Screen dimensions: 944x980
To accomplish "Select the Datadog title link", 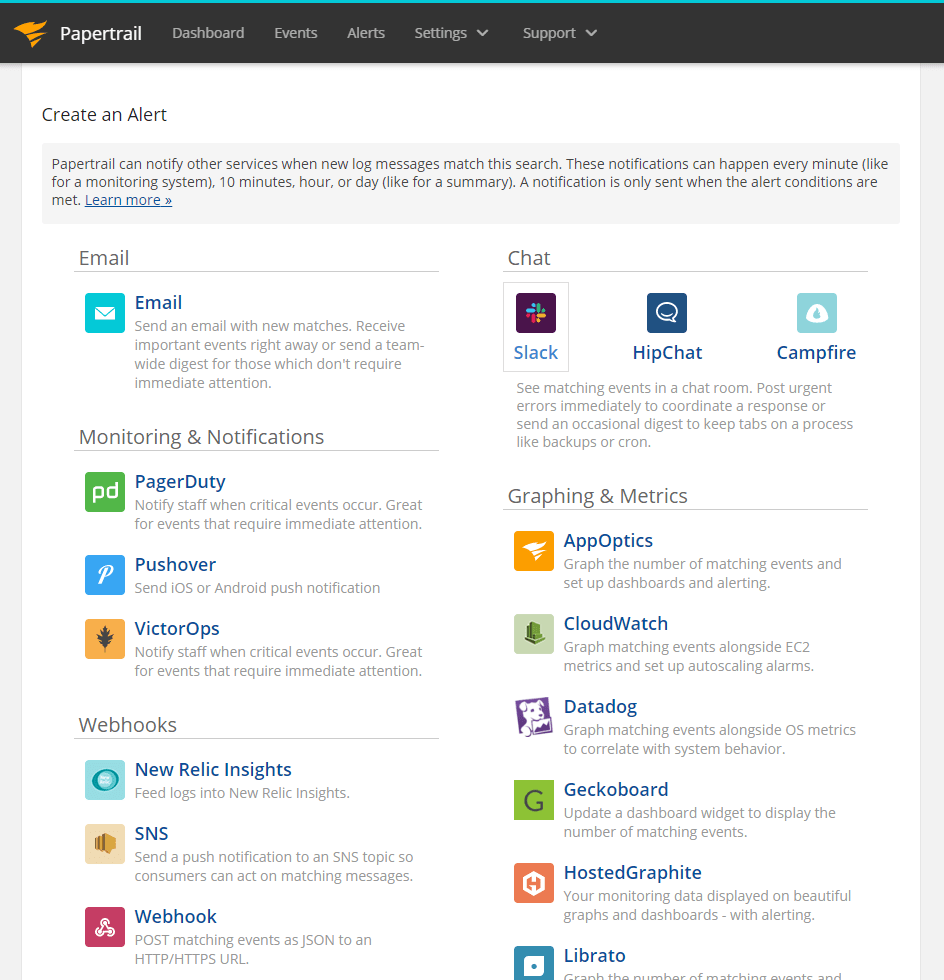I will [x=600, y=707].
